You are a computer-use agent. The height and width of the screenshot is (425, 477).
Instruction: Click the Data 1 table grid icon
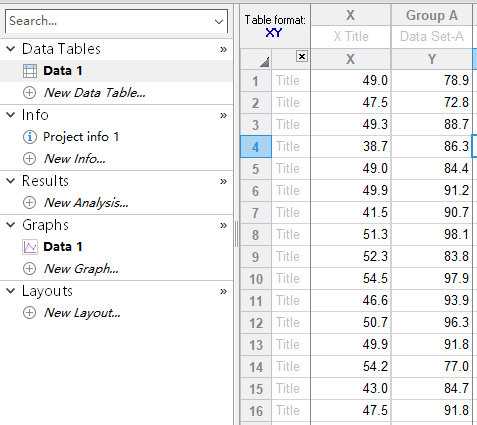30,71
